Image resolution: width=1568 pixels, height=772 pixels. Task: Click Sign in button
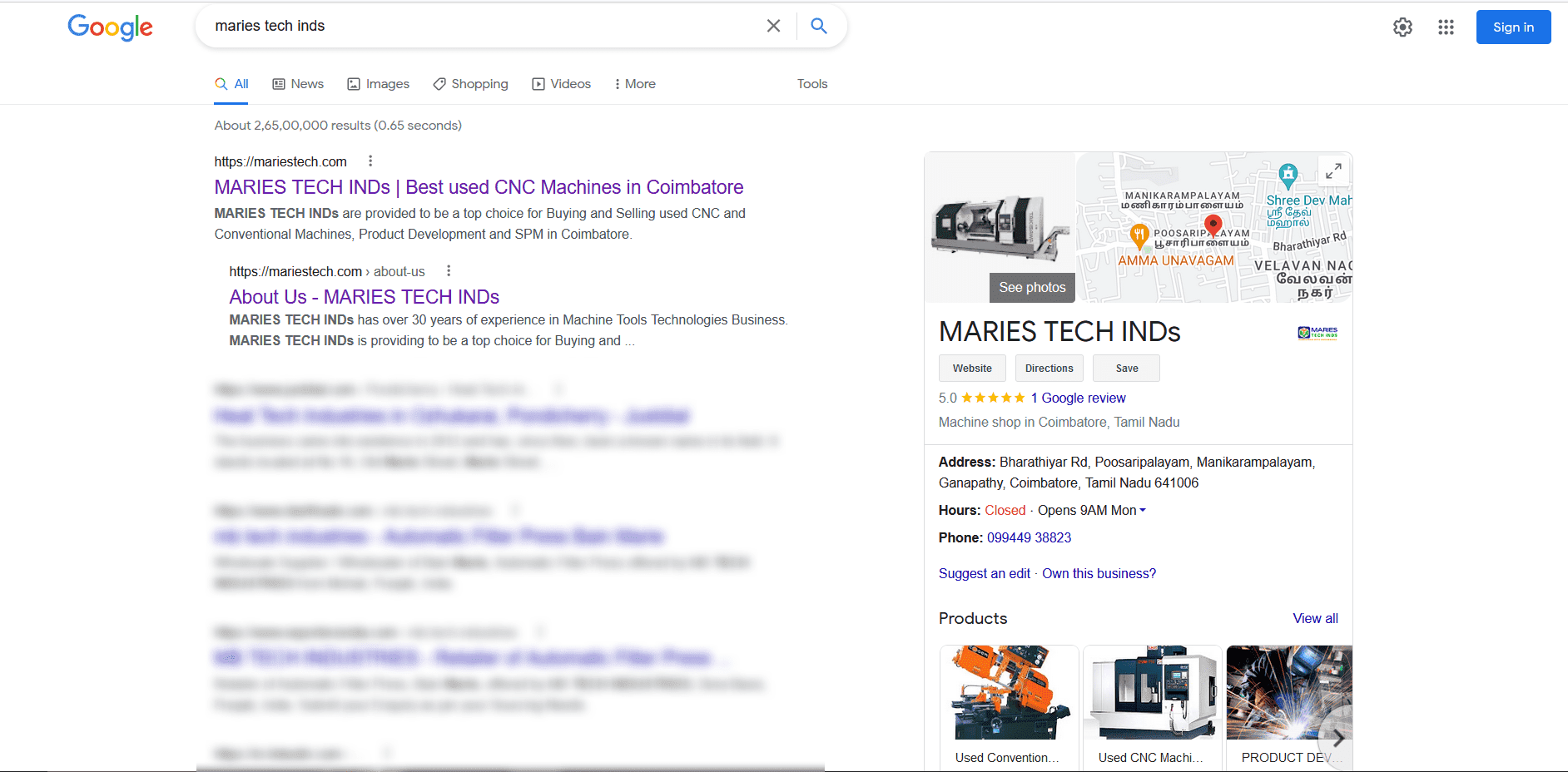1513,27
